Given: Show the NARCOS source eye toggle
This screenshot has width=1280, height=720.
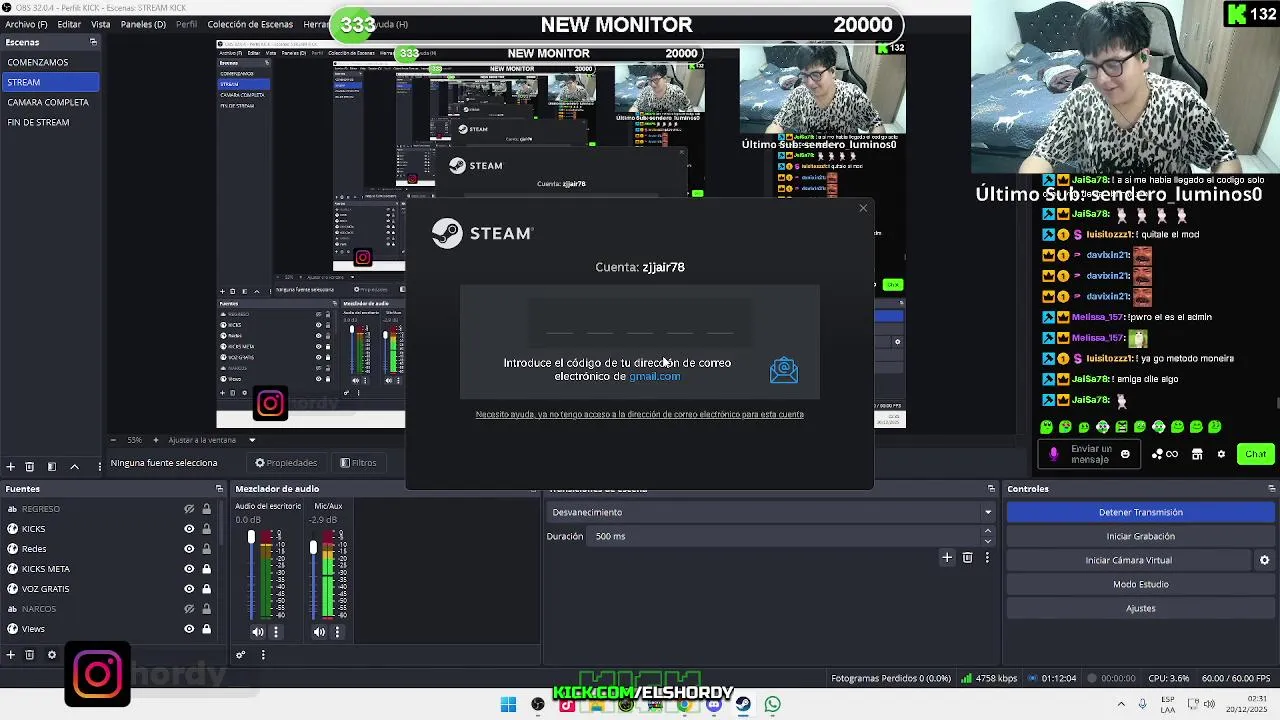Looking at the screenshot, I should pos(189,609).
